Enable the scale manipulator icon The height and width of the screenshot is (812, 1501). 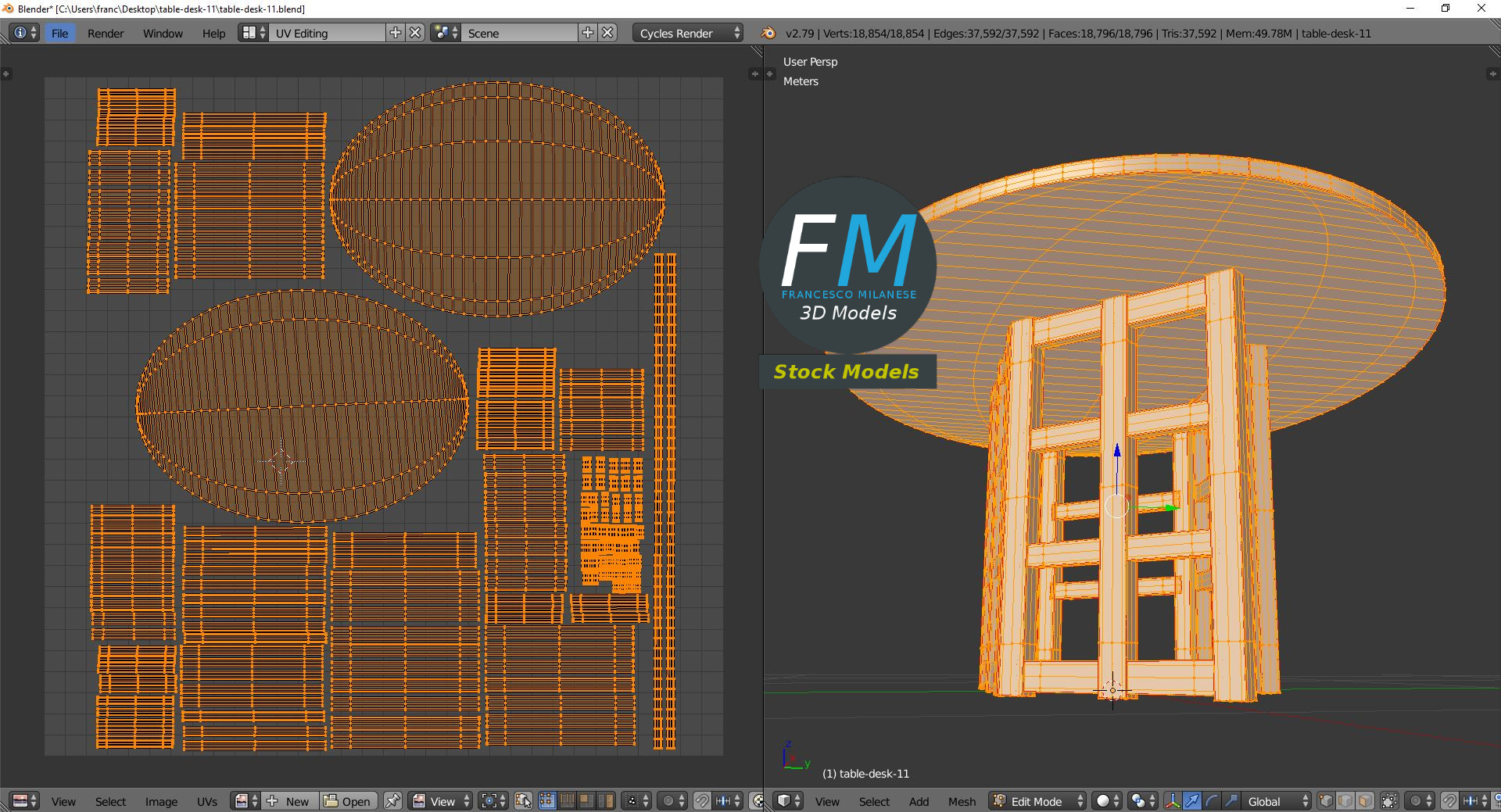pos(1231,801)
